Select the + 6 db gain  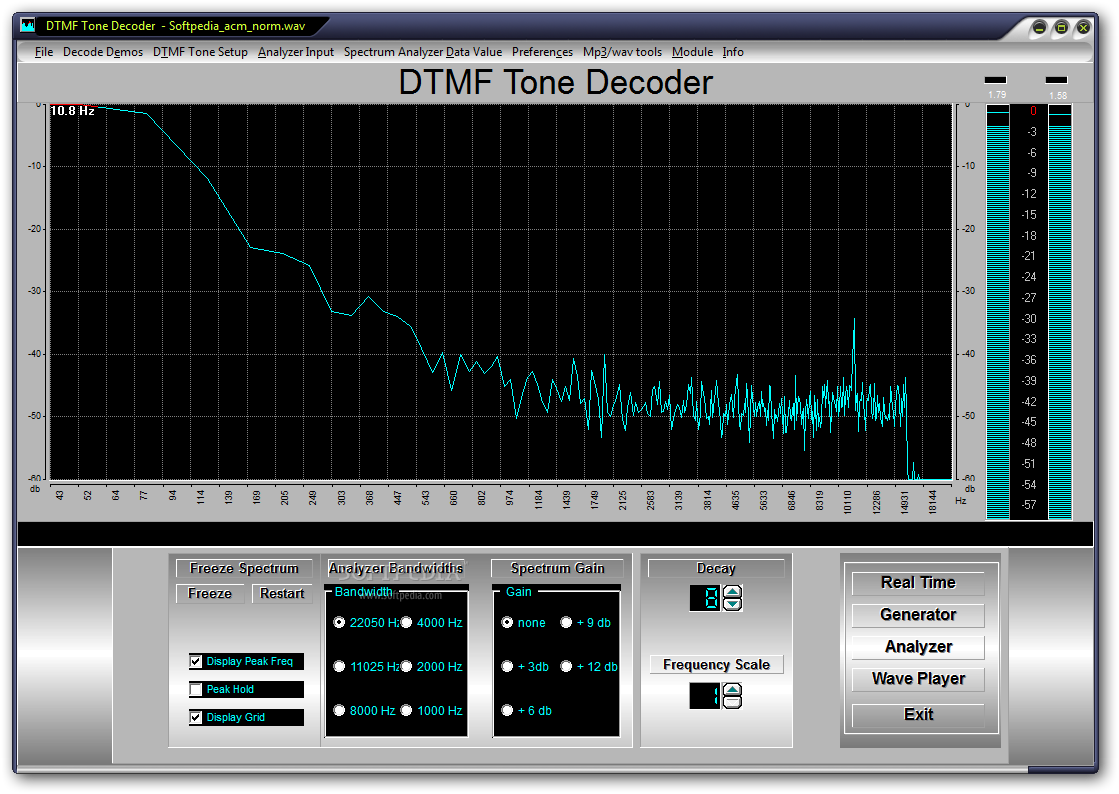(507, 711)
